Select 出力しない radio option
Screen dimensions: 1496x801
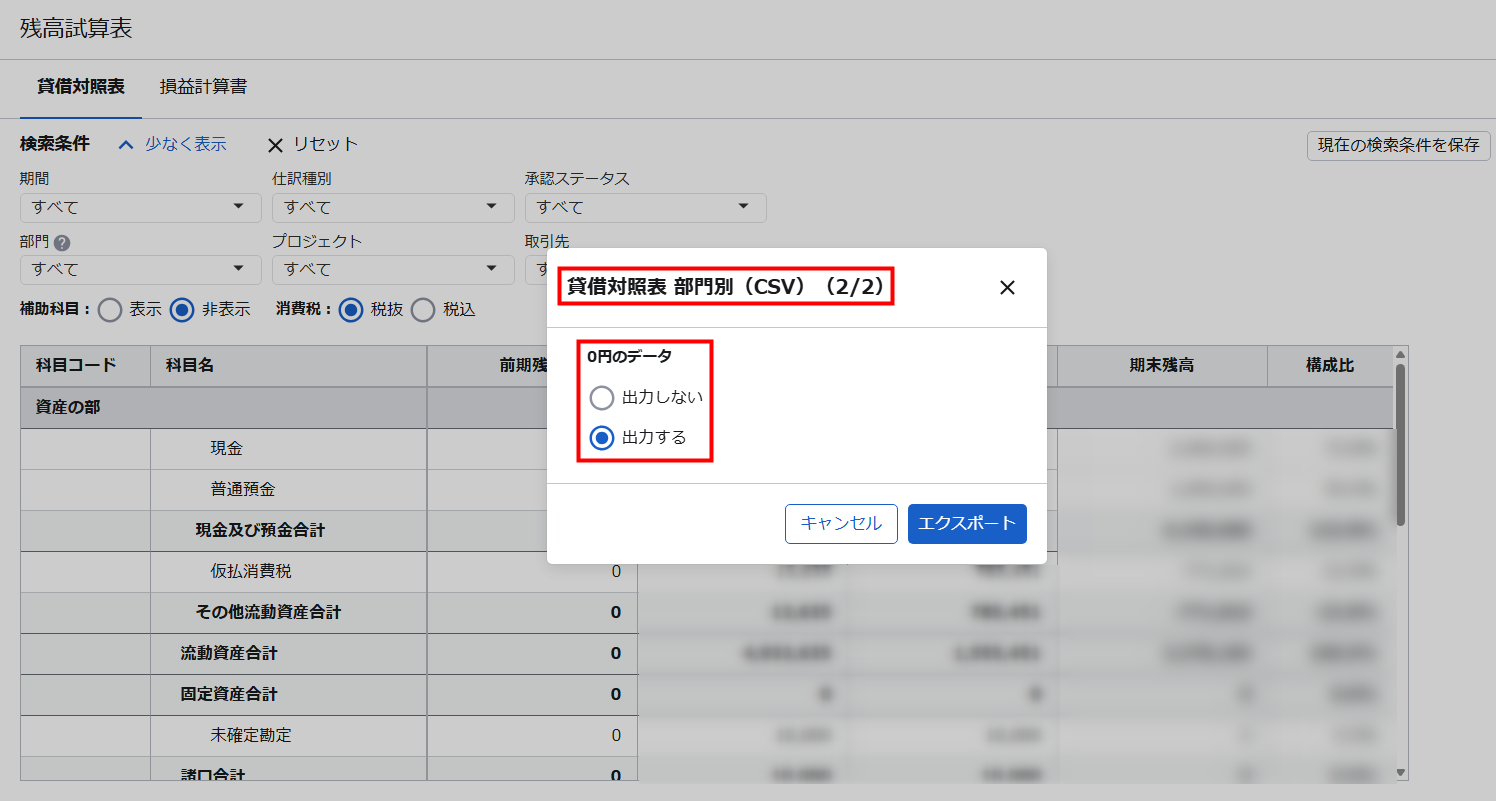pos(601,398)
